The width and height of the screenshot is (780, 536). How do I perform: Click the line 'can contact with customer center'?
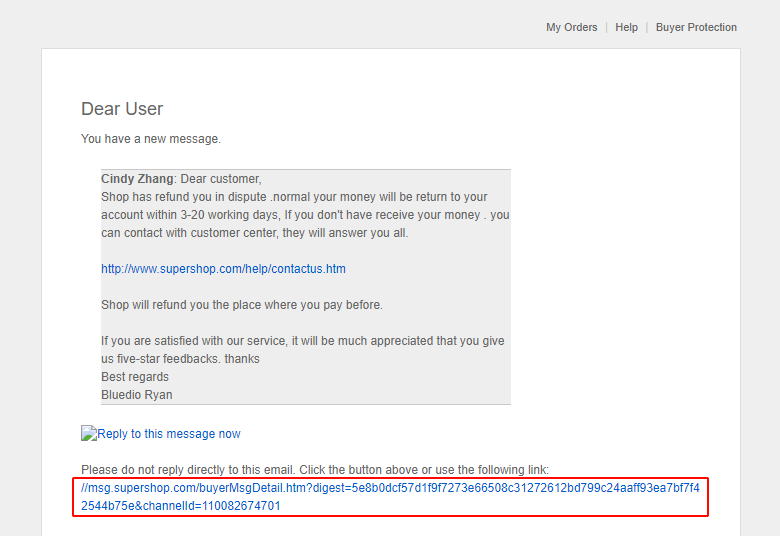point(255,233)
